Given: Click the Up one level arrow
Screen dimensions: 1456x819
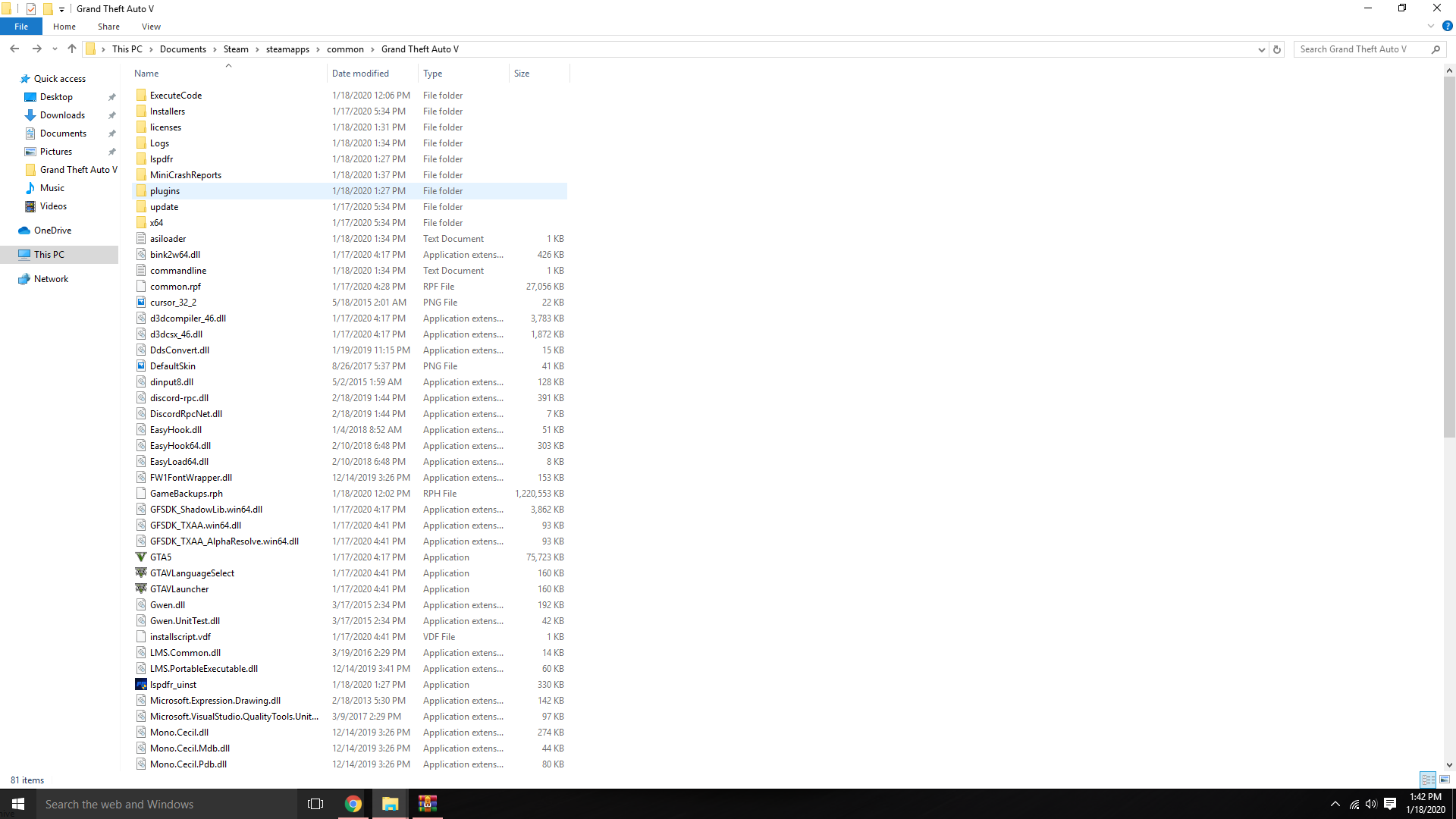Looking at the screenshot, I should coord(72,49).
